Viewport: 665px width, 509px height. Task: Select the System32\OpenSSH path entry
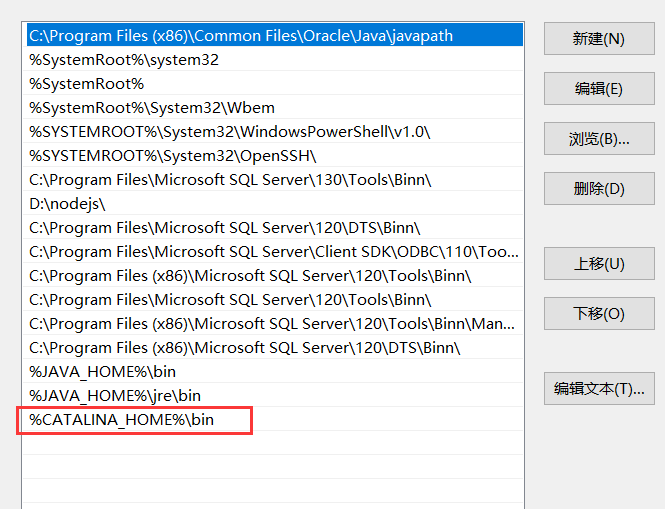[173, 156]
